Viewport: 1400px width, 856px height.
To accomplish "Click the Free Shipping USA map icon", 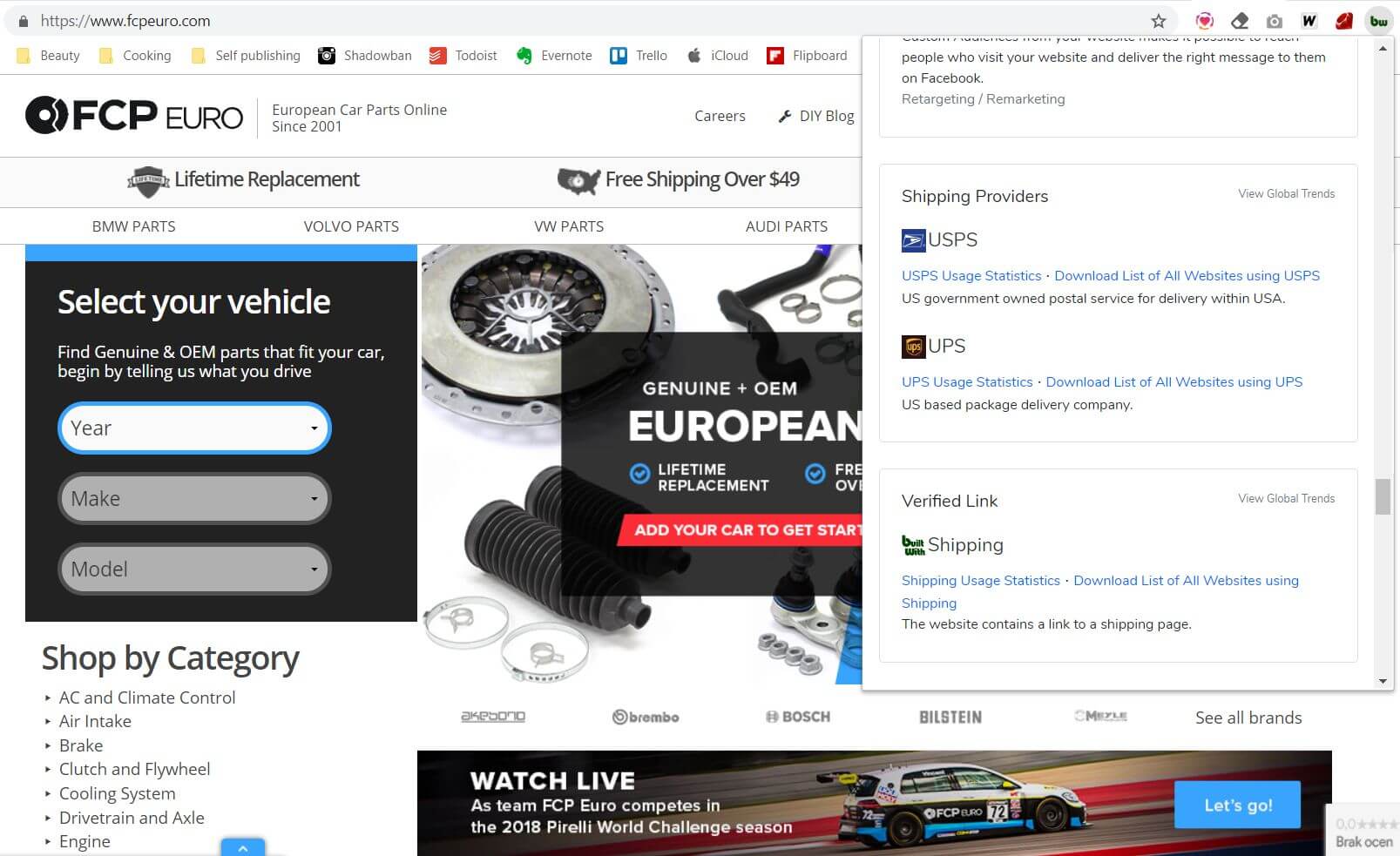I will [x=578, y=181].
